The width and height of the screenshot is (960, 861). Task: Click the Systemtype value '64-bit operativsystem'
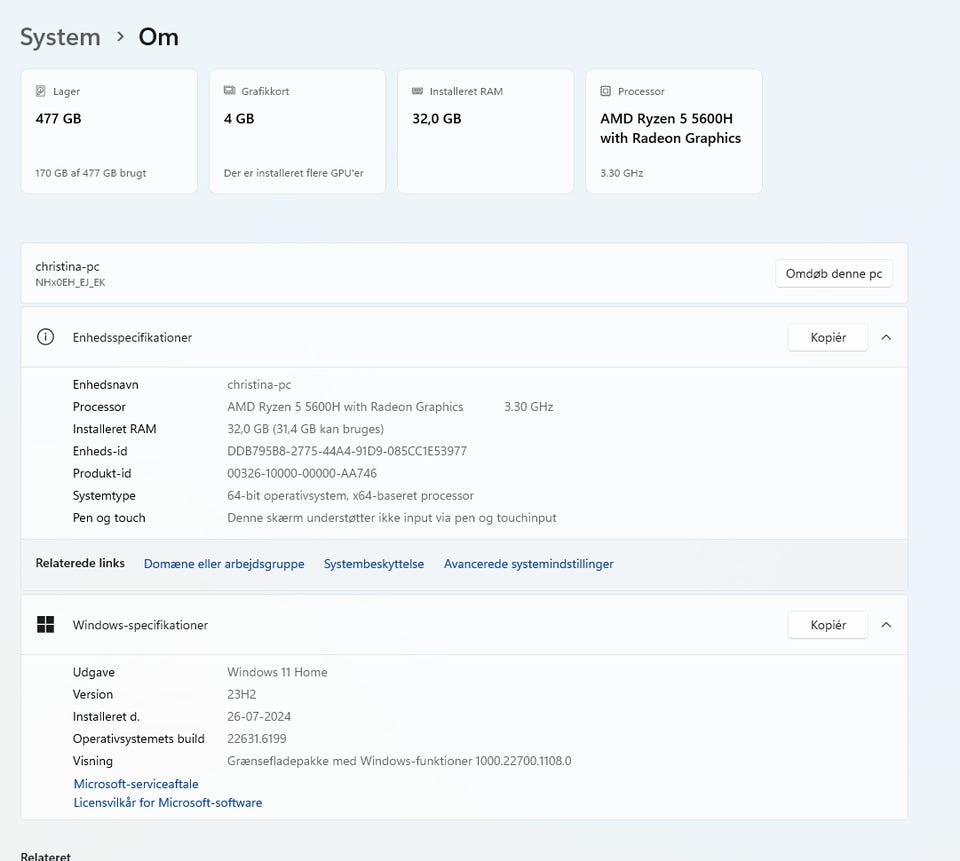tap(350, 495)
